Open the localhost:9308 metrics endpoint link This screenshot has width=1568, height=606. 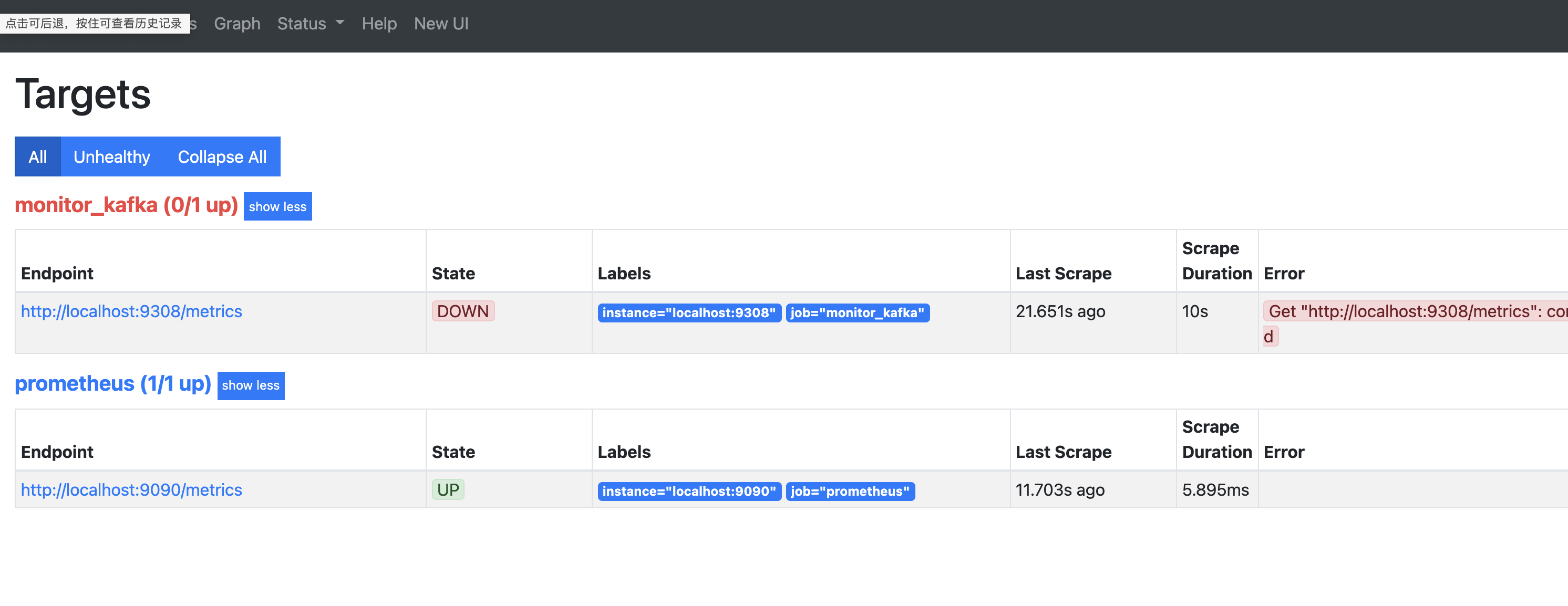coord(131,311)
